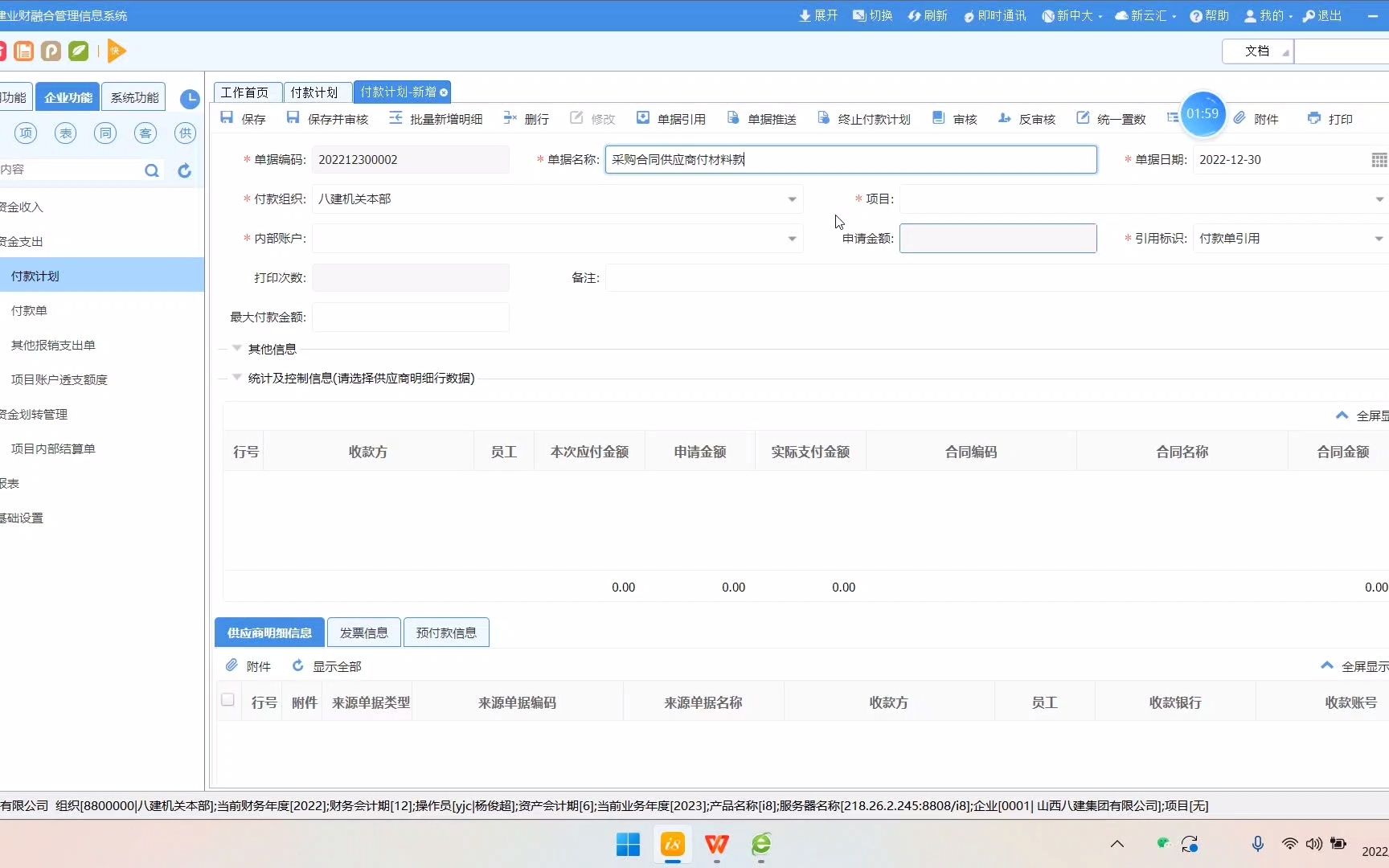Open the 付款组织 dropdown

792,199
